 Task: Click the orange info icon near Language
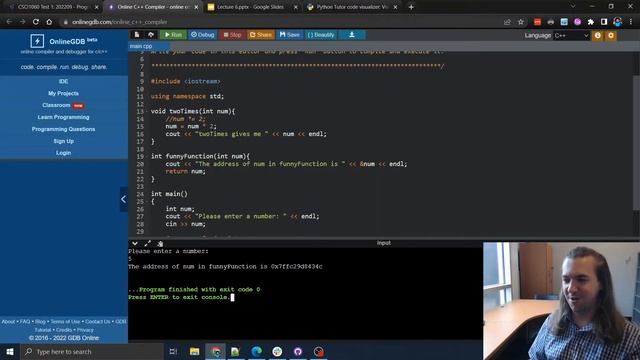(x=598, y=36)
